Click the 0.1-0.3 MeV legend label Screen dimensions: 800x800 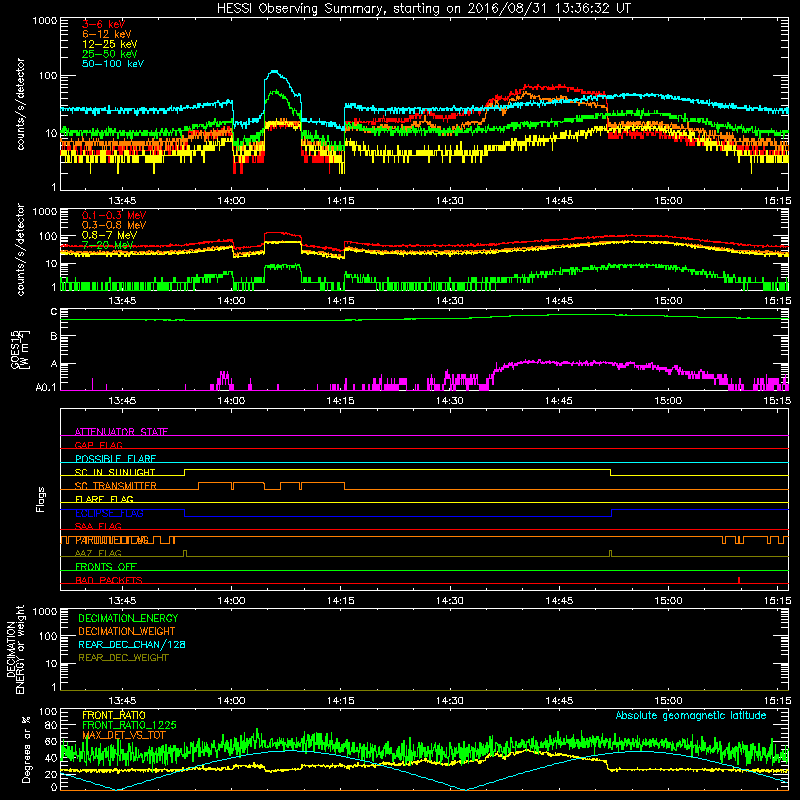114,215
